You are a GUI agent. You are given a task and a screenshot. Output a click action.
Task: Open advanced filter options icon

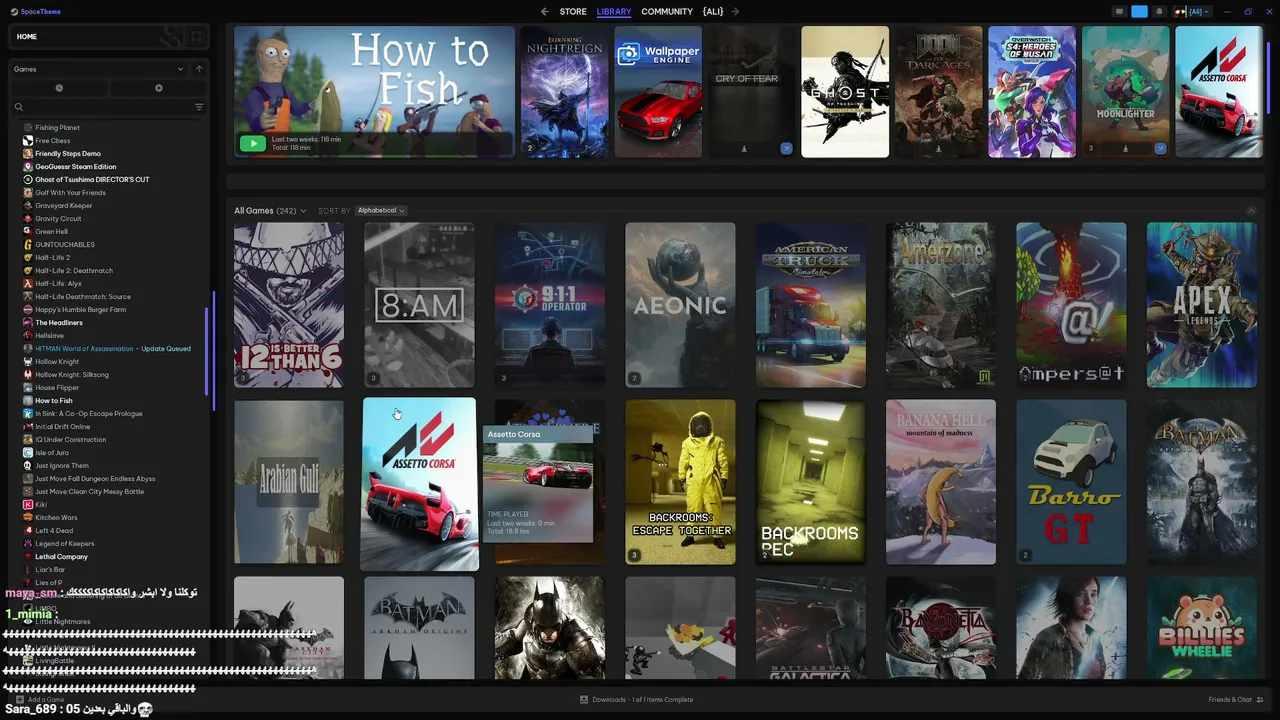[199, 107]
